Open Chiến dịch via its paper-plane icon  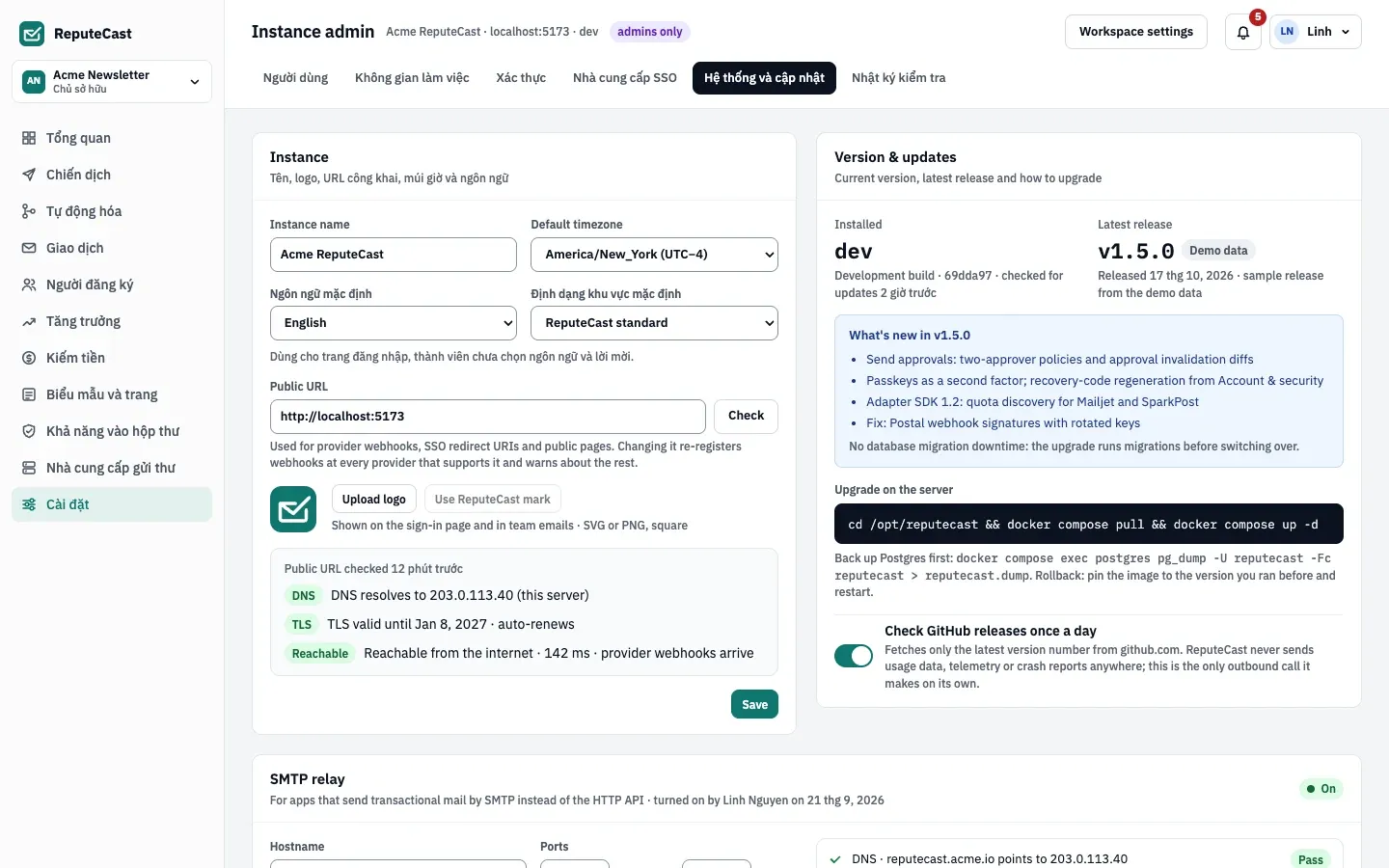coord(29,175)
